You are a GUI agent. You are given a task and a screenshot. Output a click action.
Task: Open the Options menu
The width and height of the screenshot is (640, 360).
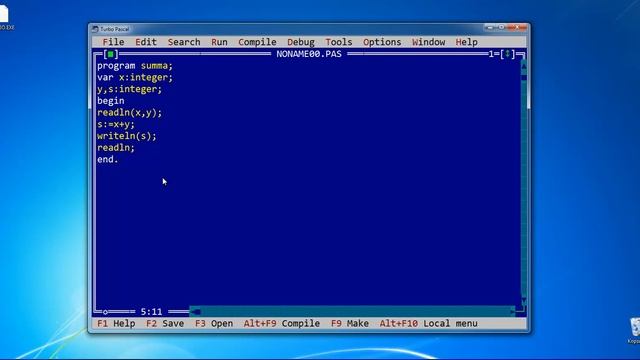click(382, 42)
